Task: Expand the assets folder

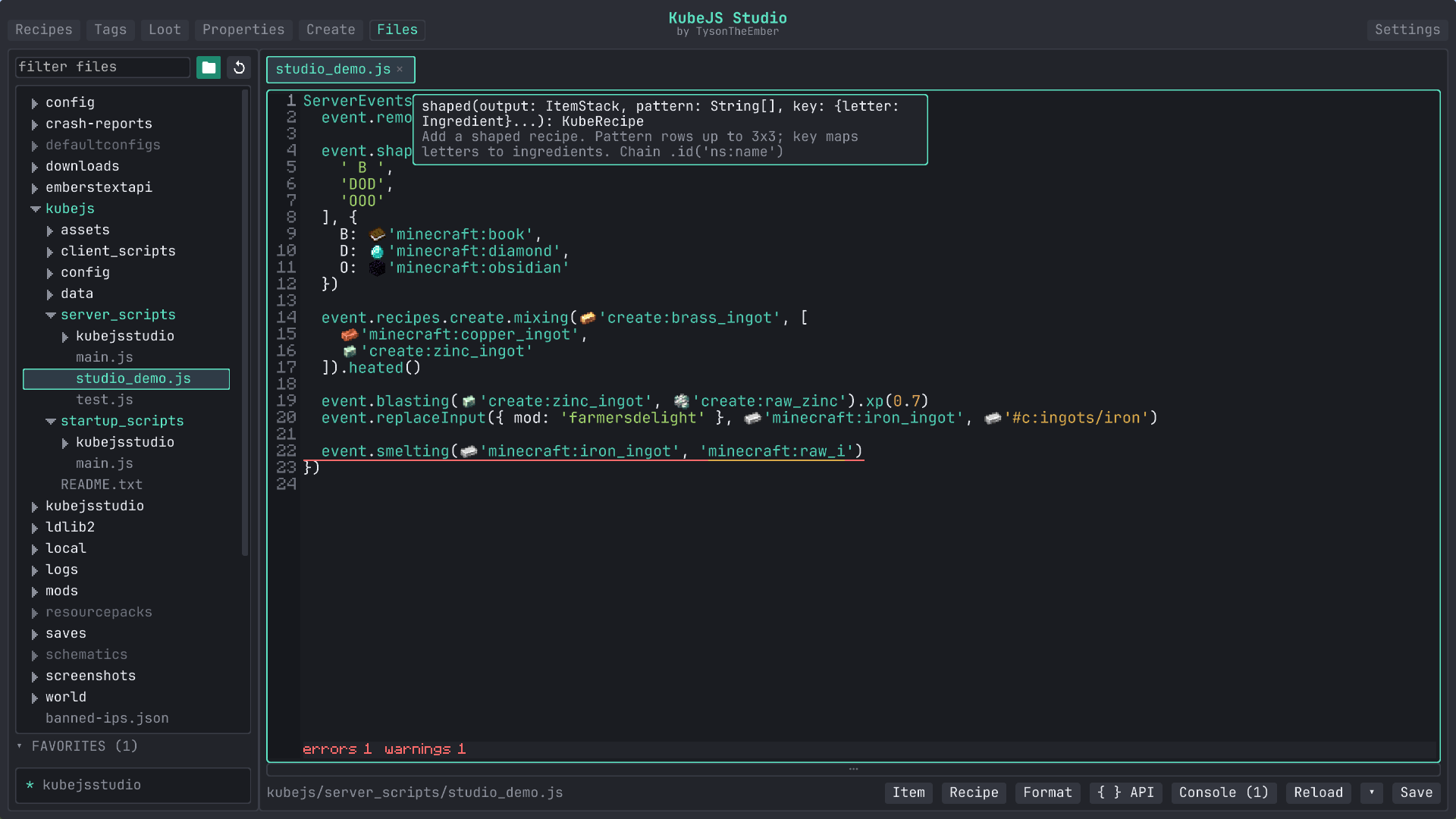Action: click(50, 231)
